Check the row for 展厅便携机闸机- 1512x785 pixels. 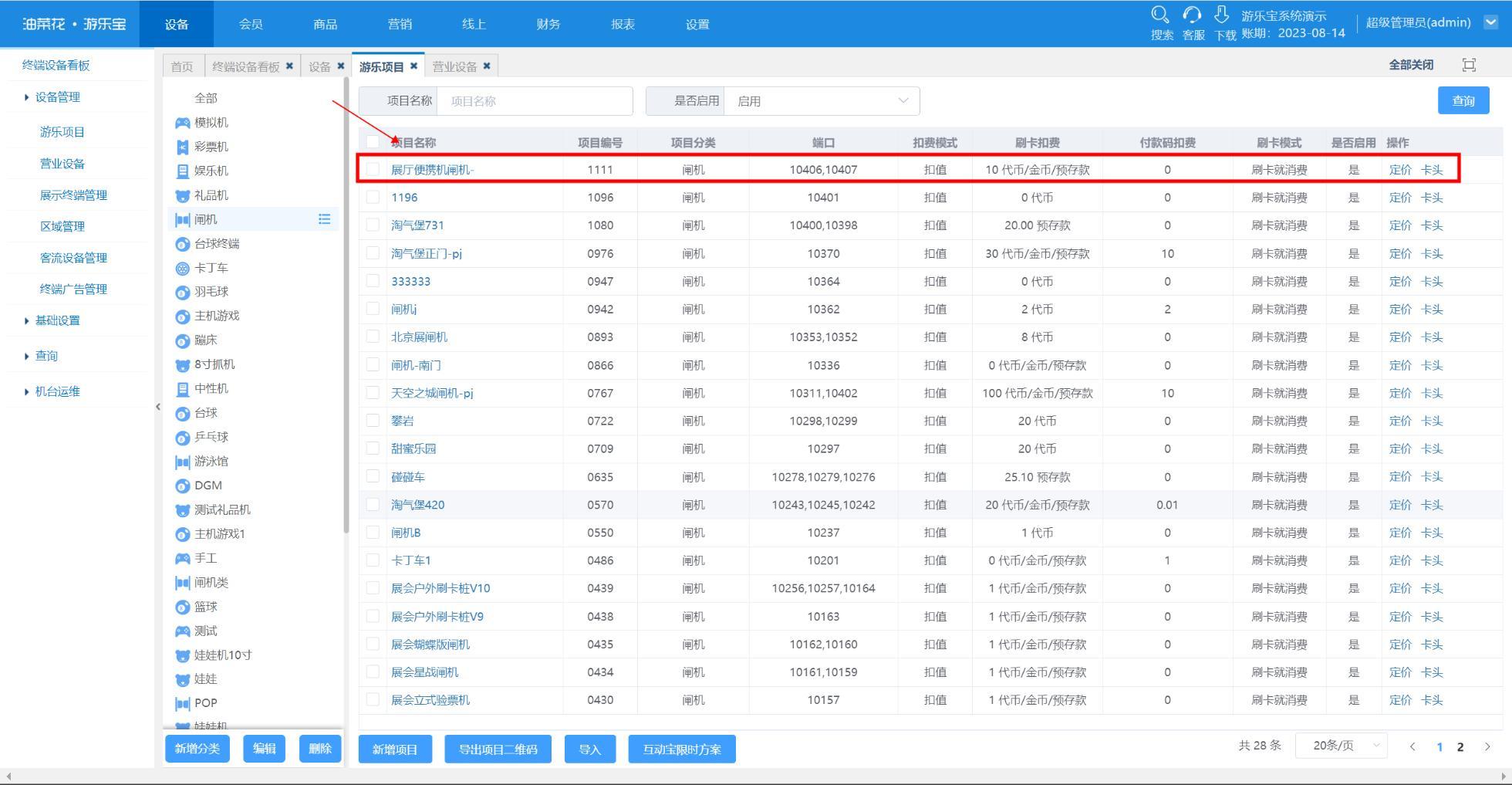[x=373, y=169]
